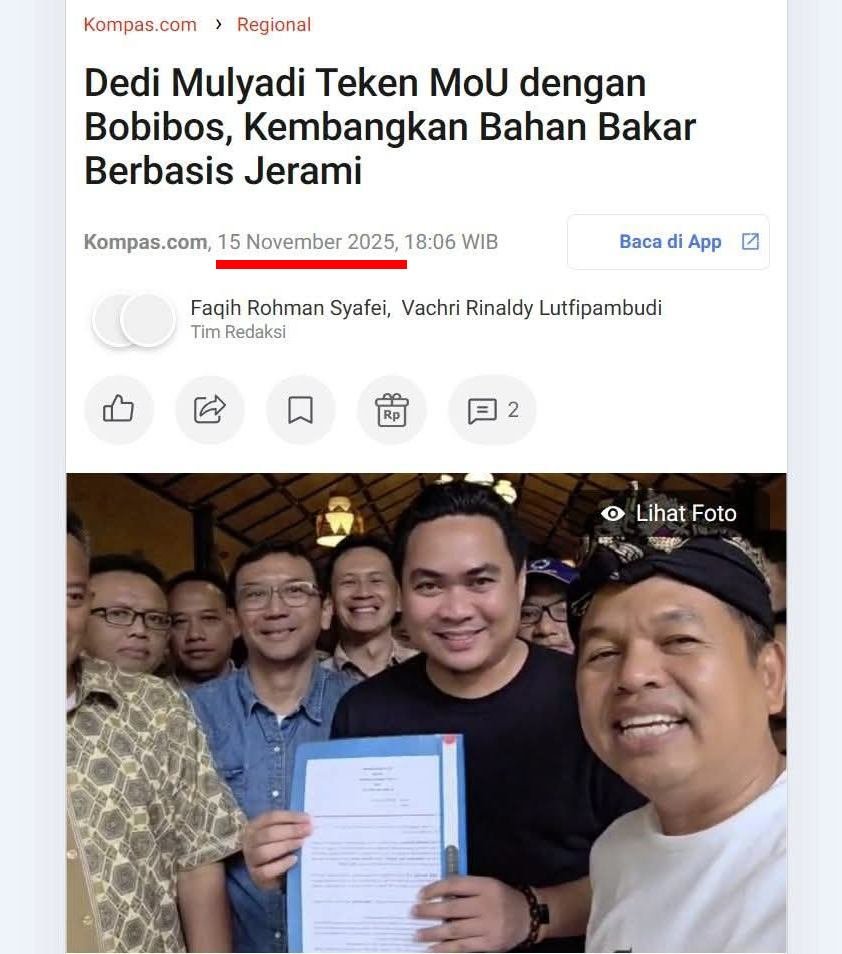Click the eye icon beside Lihat Foto

[x=613, y=514]
